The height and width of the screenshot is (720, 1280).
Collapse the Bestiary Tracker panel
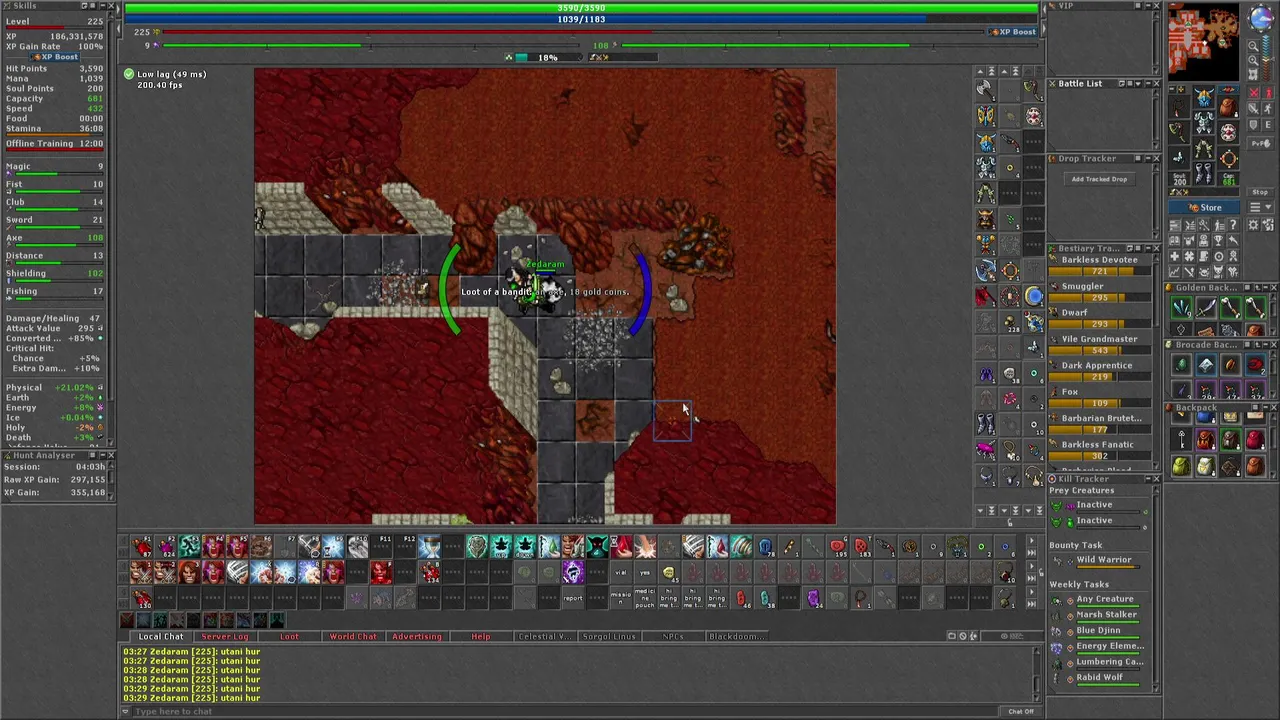[x=1148, y=248]
